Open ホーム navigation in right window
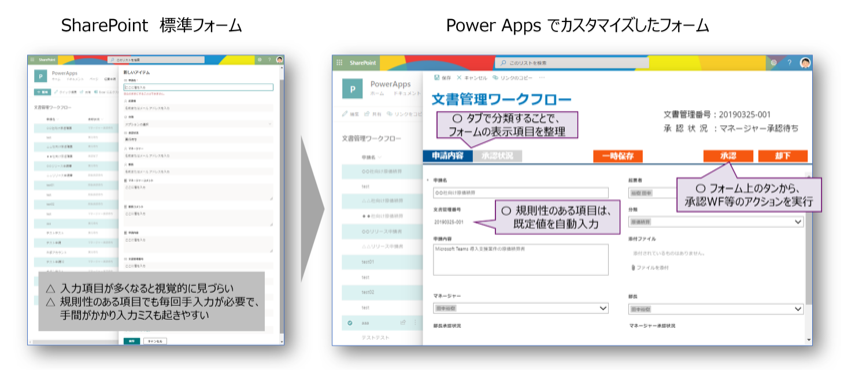This screenshot has width=846, height=373. [378, 94]
